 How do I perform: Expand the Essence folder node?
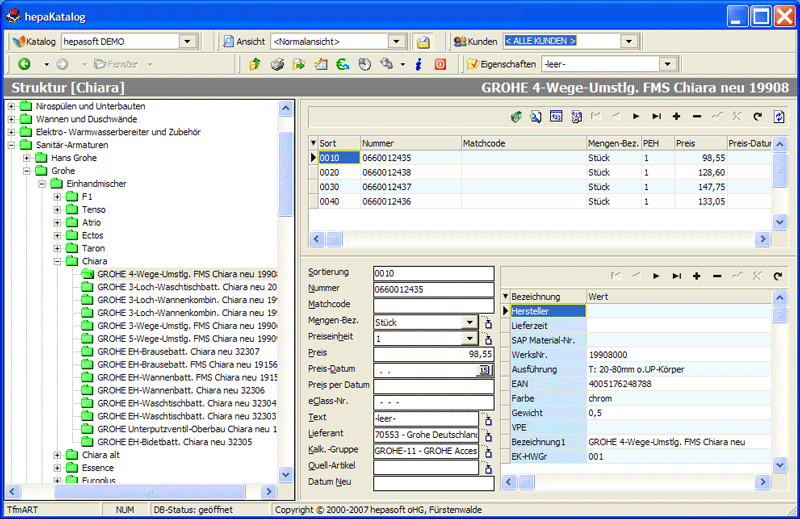[x=58, y=467]
